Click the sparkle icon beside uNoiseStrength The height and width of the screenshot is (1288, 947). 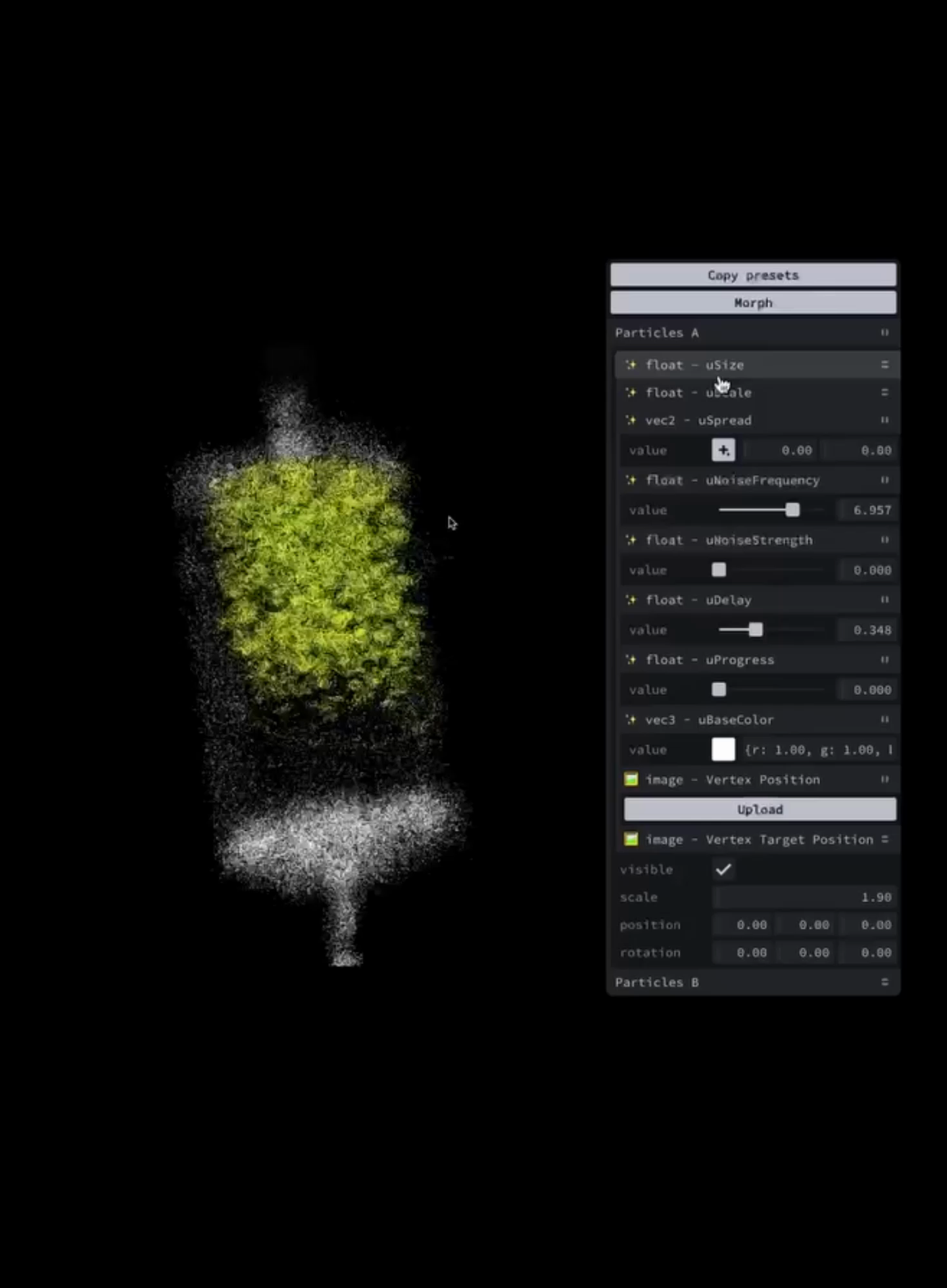tap(631, 540)
